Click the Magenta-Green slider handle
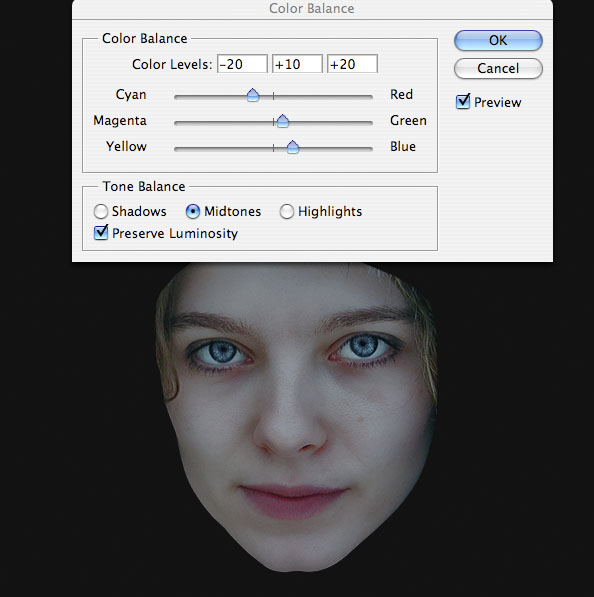The image size is (594, 597). (283, 121)
